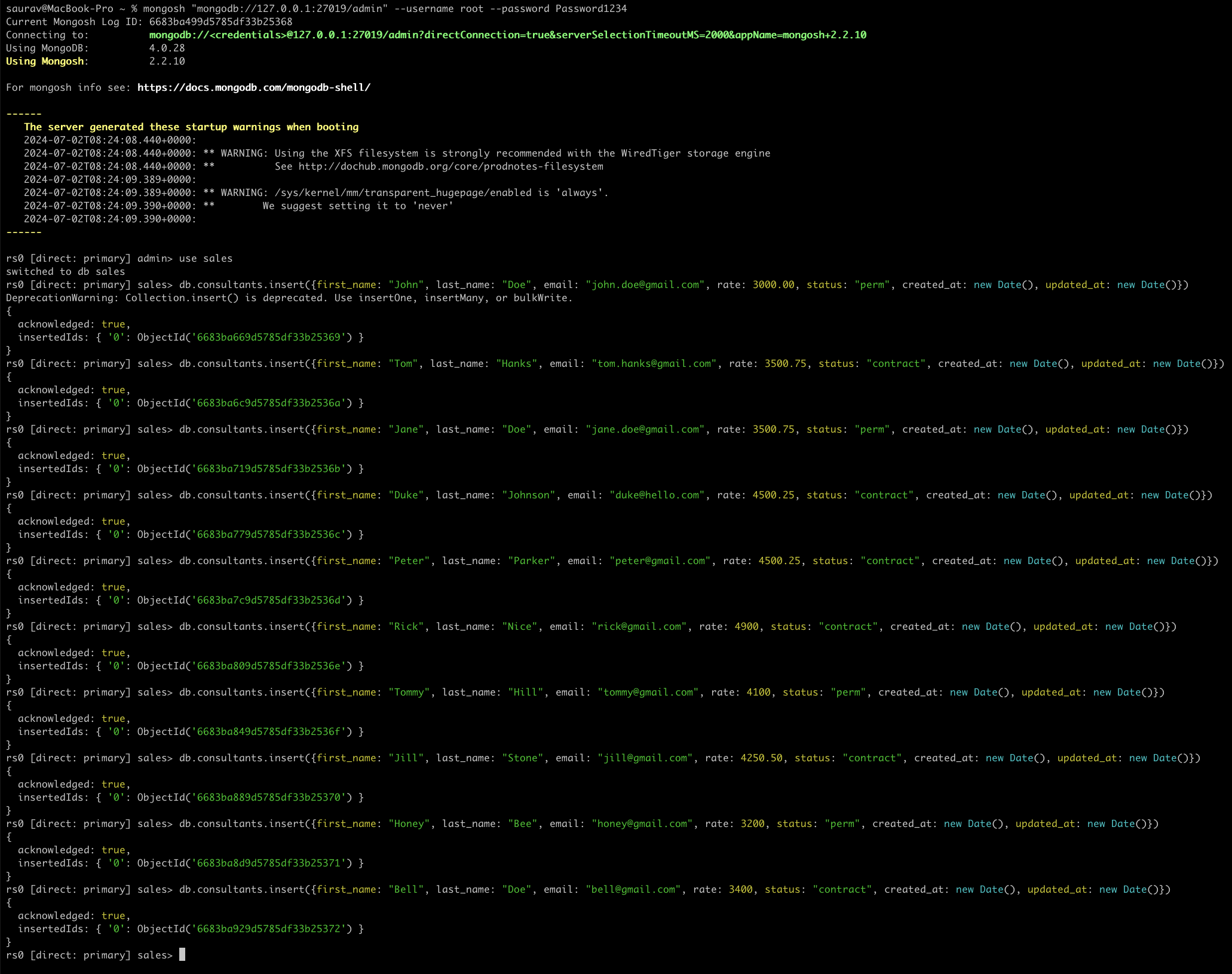Screen dimensions: 1232x974
Task: Click the DeprecationWarning message line
Action: coord(289,298)
